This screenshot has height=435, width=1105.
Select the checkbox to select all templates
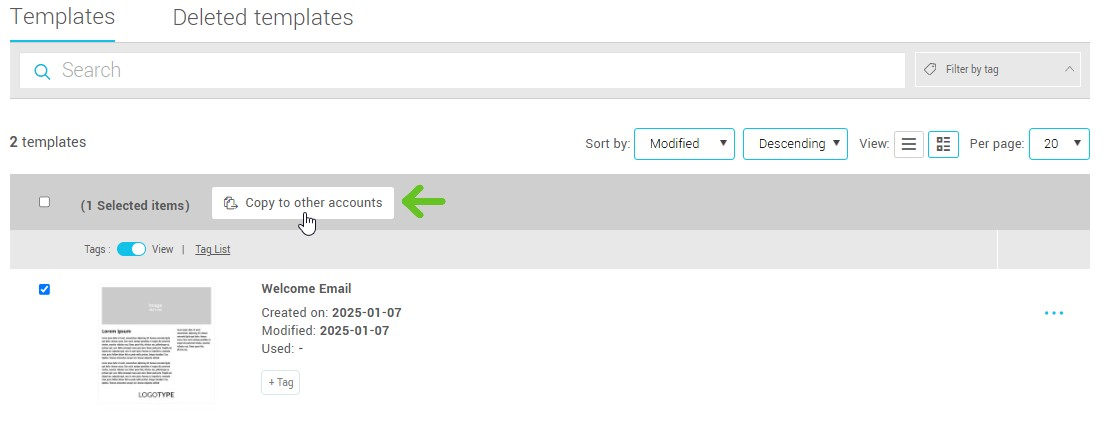click(x=44, y=202)
